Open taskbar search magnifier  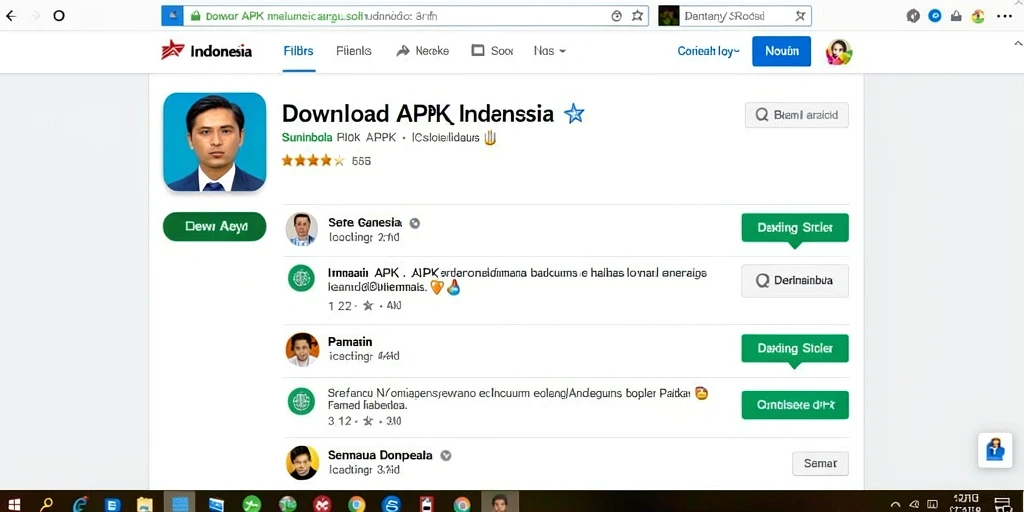click(46, 504)
